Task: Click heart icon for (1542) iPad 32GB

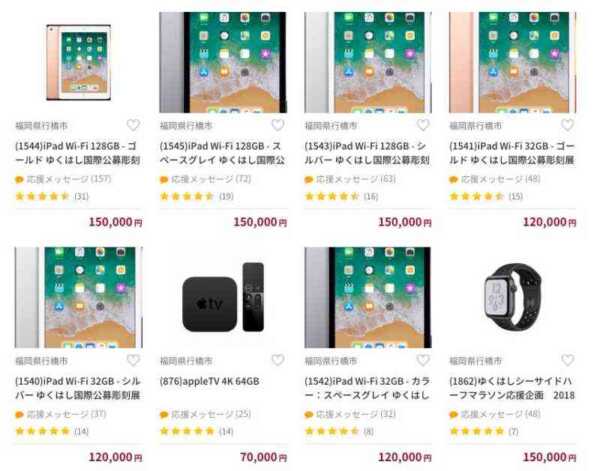Action: point(423,360)
